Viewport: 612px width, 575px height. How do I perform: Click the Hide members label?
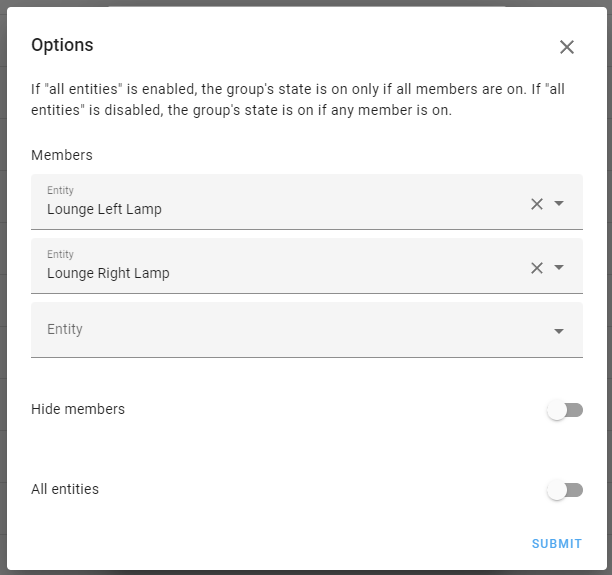click(x=78, y=409)
